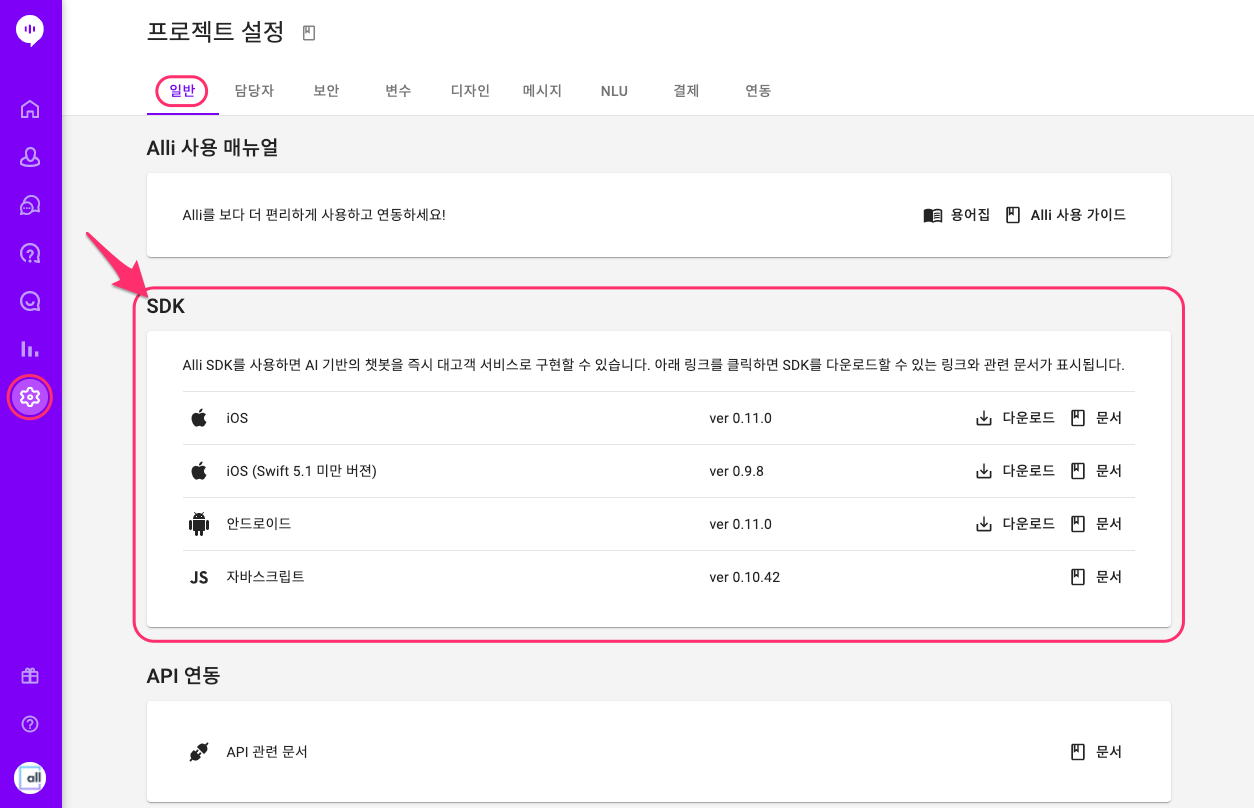Open the conversations chat sidebar icon
This screenshot has height=808, width=1254.
click(x=30, y=205)
